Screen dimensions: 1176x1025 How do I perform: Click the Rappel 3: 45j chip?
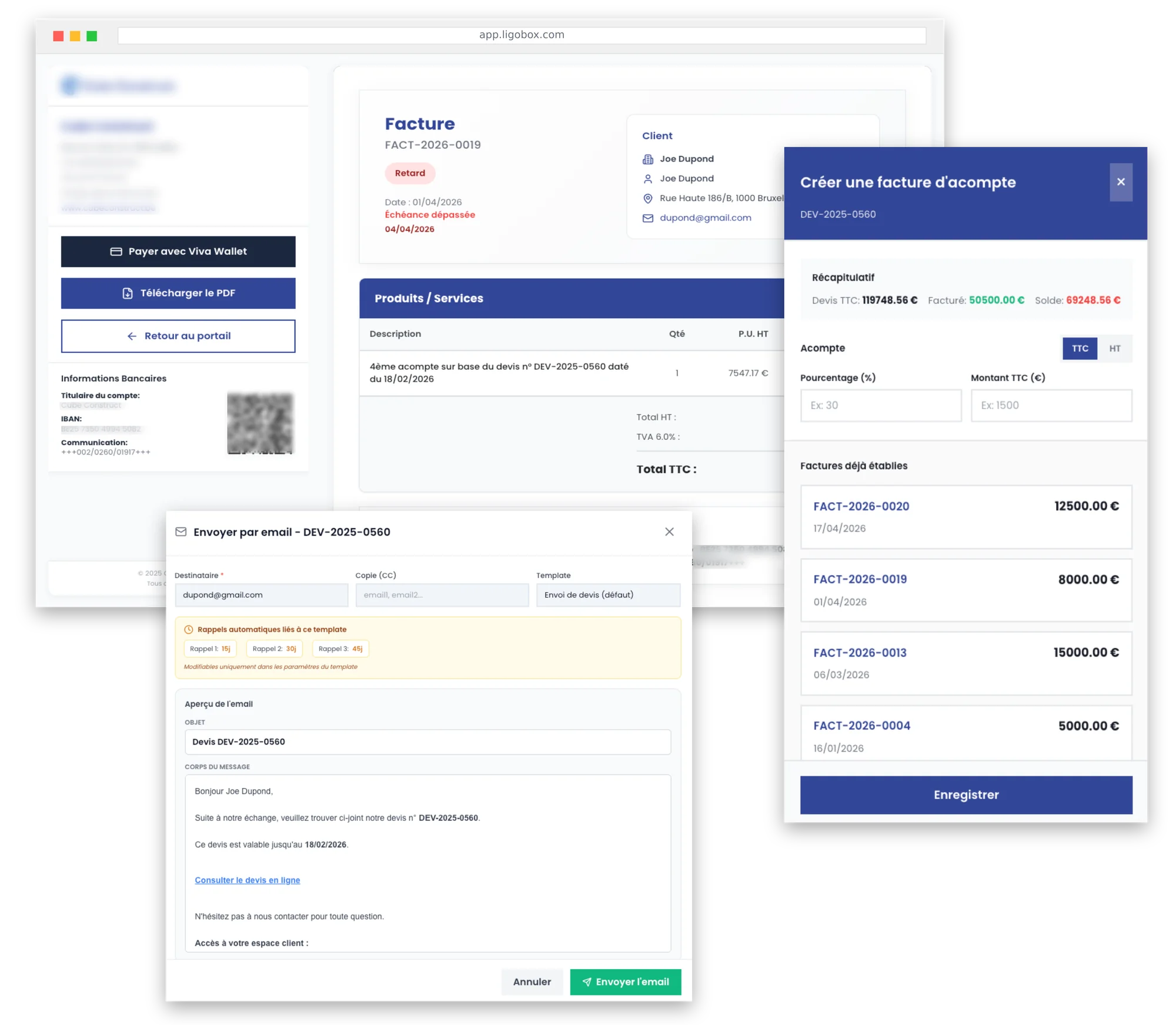click(340, 649)
